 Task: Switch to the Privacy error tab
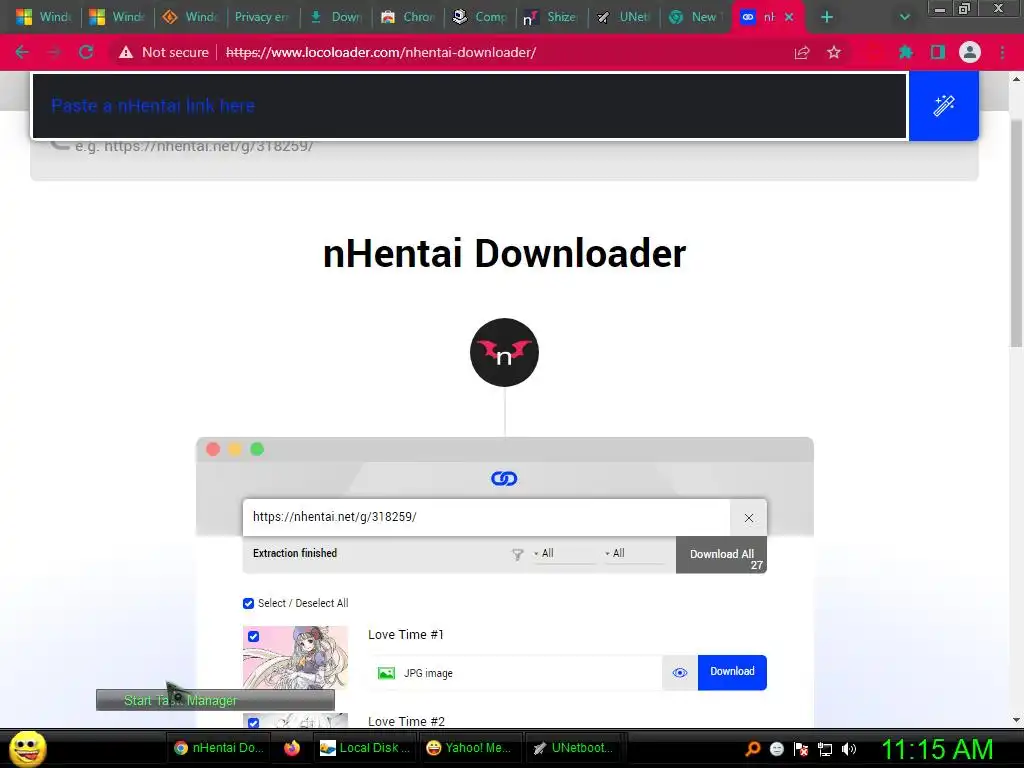pos(263,17)
